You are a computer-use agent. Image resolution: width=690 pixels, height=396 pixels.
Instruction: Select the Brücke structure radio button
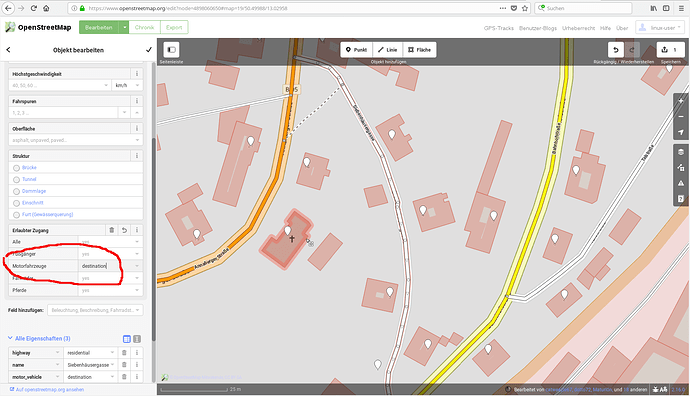pyautogui.click(x=16, y=168)
